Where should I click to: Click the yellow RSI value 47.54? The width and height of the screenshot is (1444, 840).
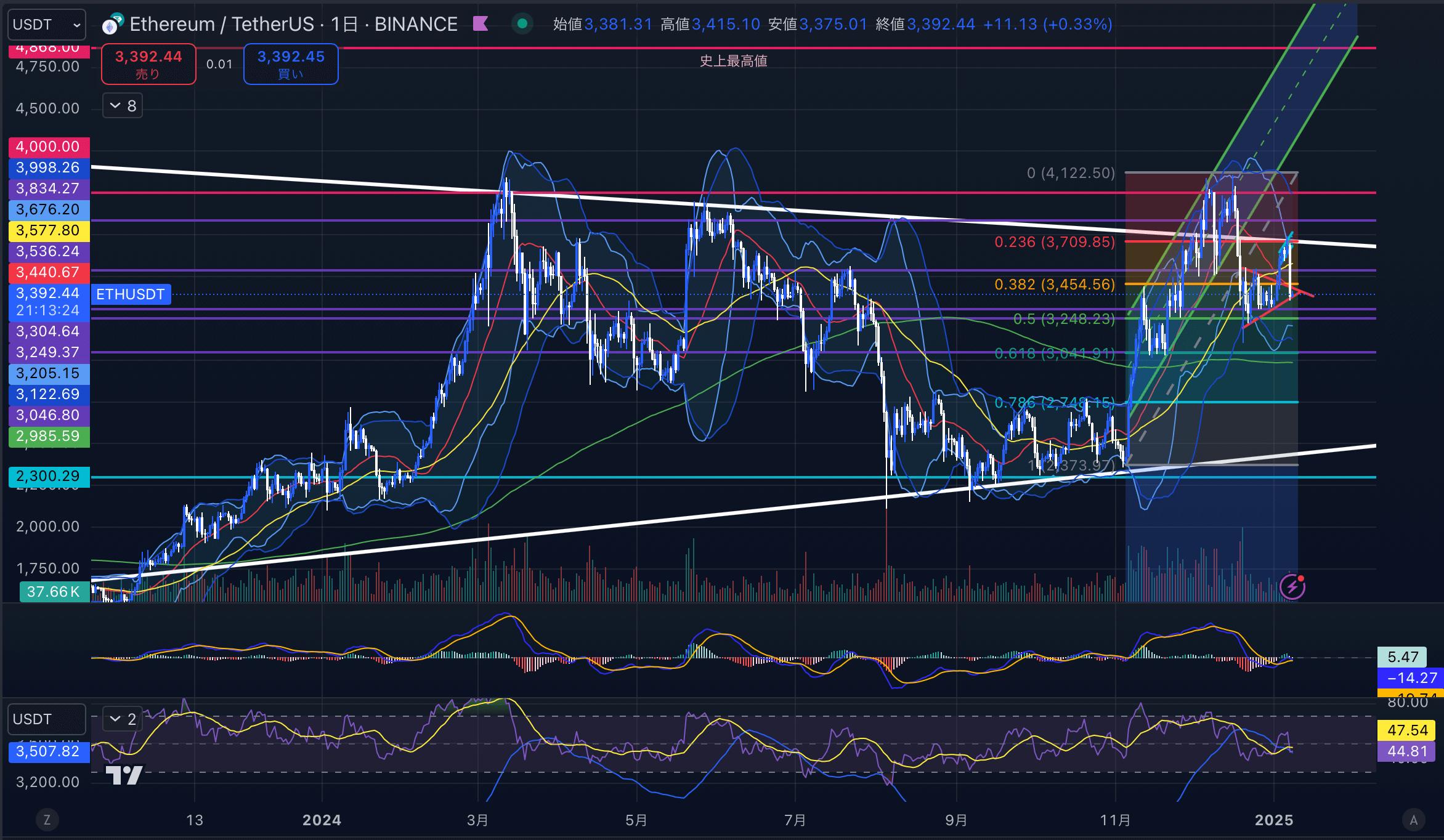click(1407, 730)
